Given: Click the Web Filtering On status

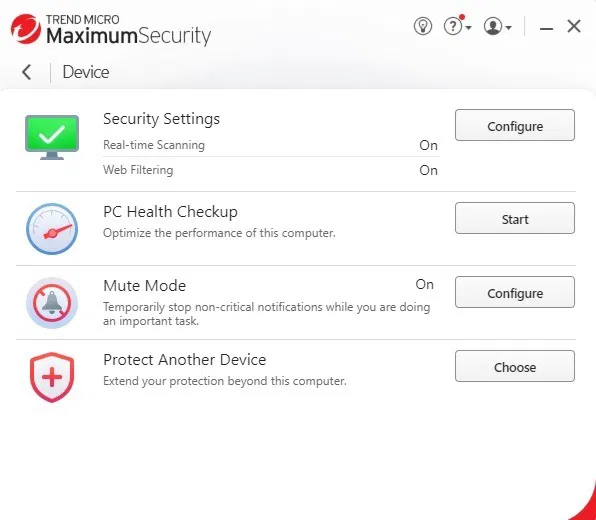Looking at the screenshot, I should pos(428,170).
